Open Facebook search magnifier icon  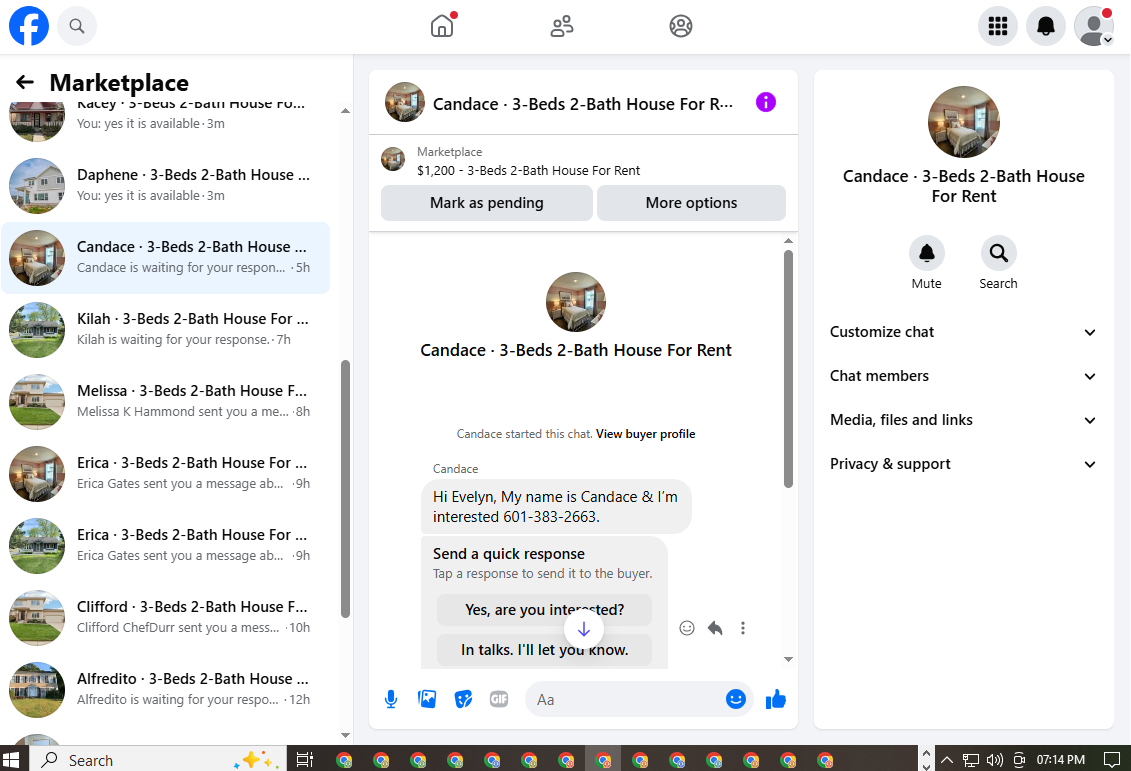(76, 26)
